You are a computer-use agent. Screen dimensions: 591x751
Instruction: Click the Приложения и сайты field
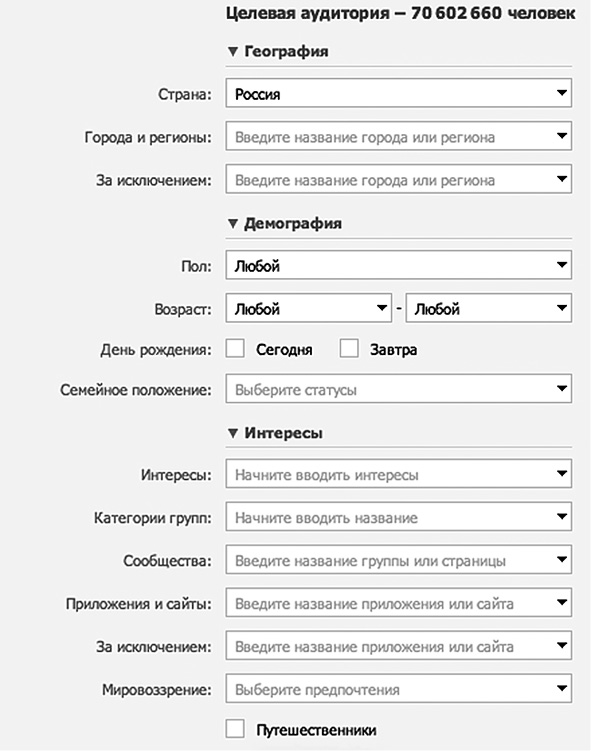398,603
